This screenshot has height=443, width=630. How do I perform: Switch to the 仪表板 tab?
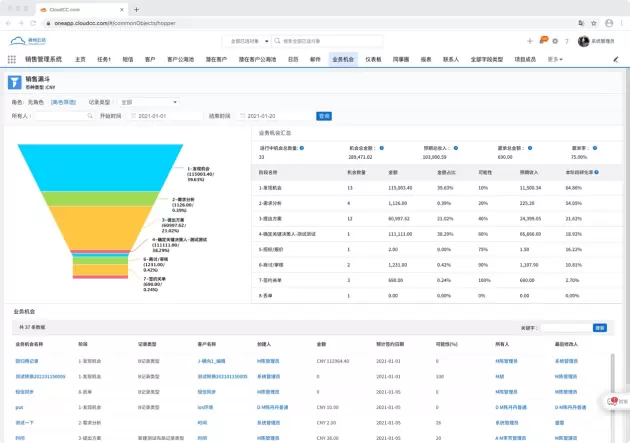point(373,59)
